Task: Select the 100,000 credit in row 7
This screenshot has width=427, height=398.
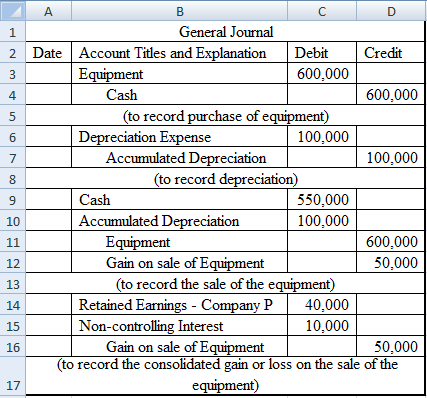Action: point(391,158)
